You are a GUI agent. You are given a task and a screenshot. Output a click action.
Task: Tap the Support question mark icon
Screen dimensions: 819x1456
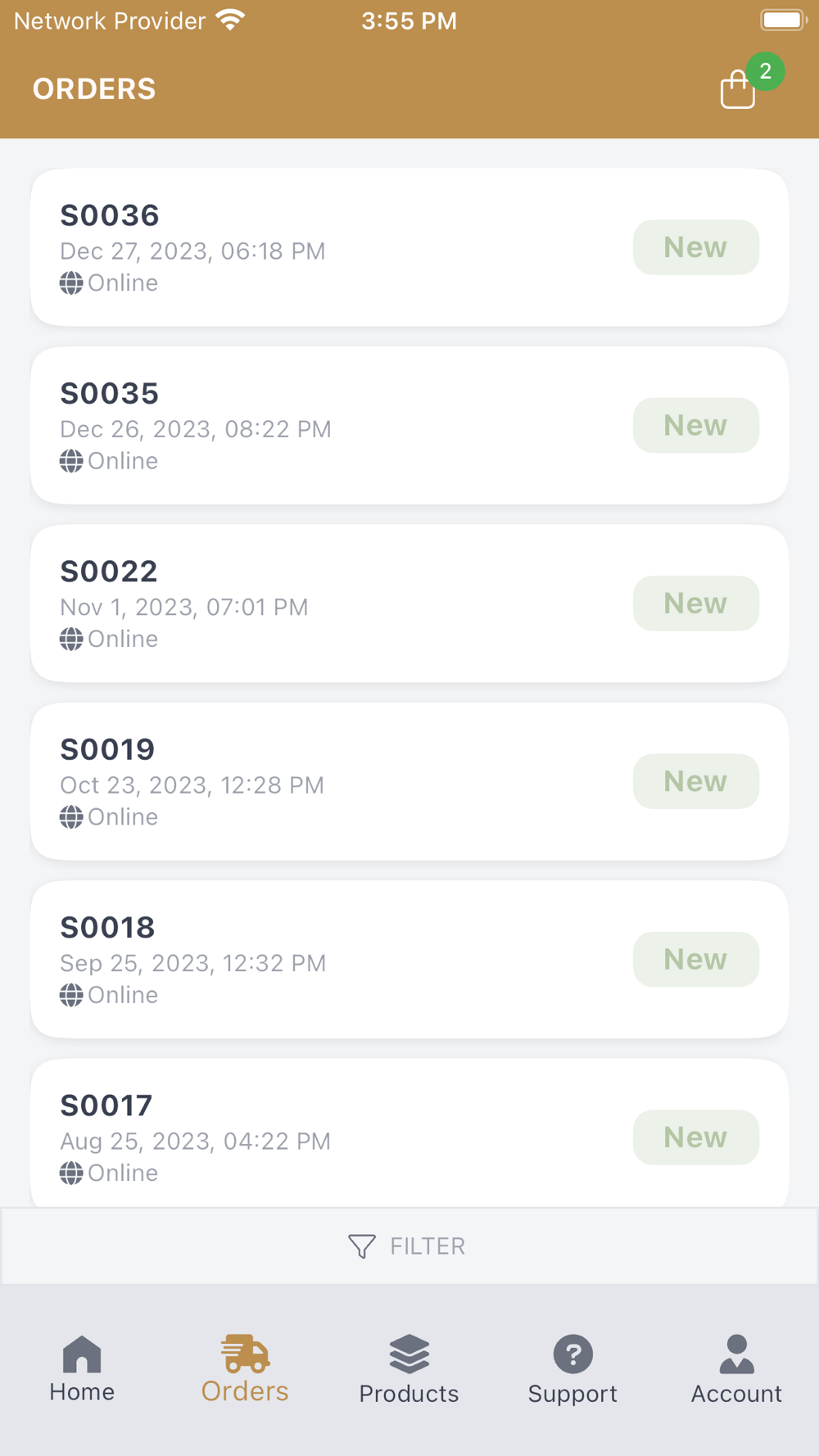click(x=572, y=1354)
